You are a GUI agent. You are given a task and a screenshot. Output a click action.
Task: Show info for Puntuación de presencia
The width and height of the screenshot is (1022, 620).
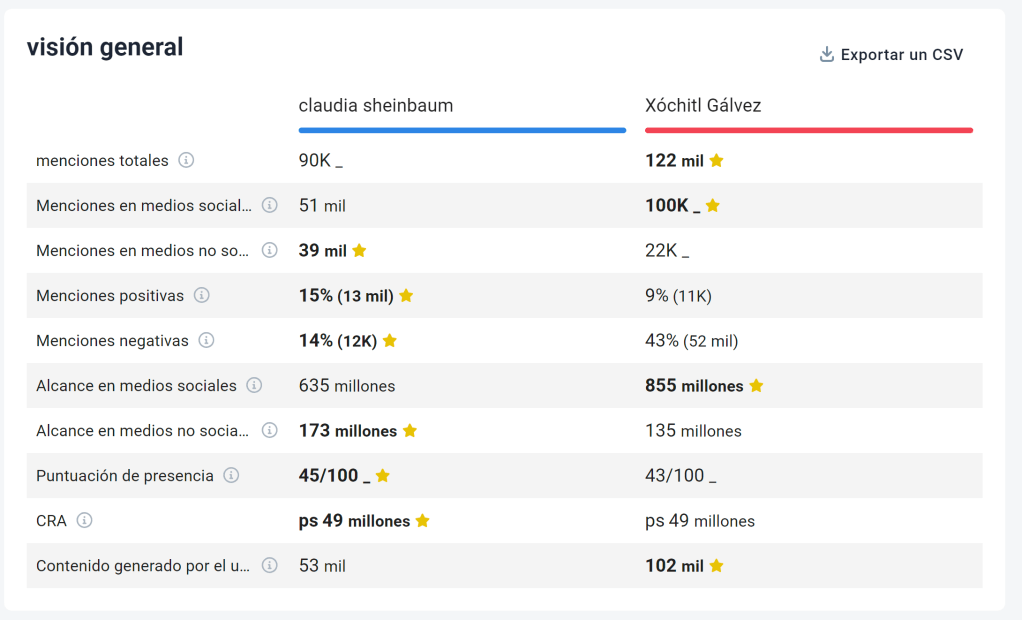(231, 475)
